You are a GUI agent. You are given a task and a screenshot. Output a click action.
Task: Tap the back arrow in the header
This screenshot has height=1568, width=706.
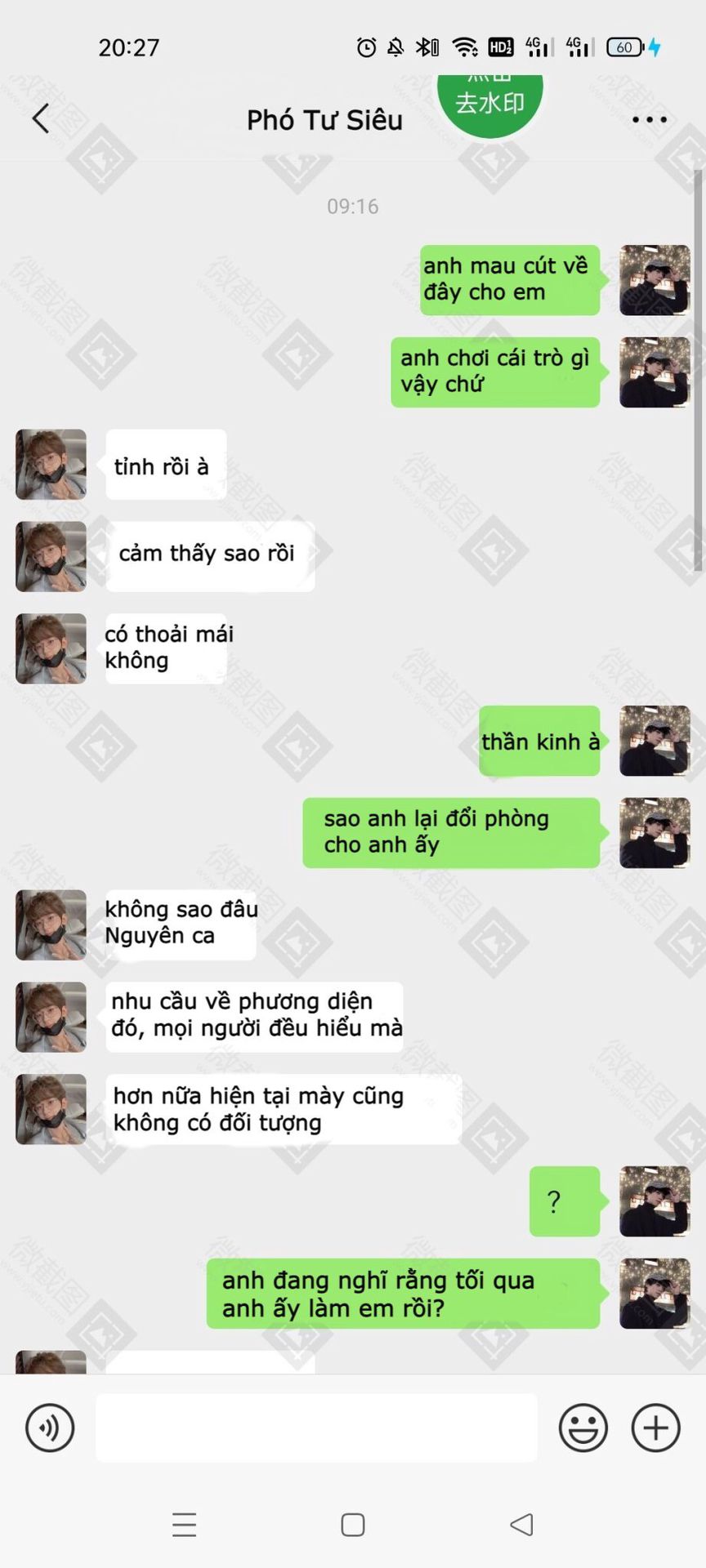pos(41,118)
